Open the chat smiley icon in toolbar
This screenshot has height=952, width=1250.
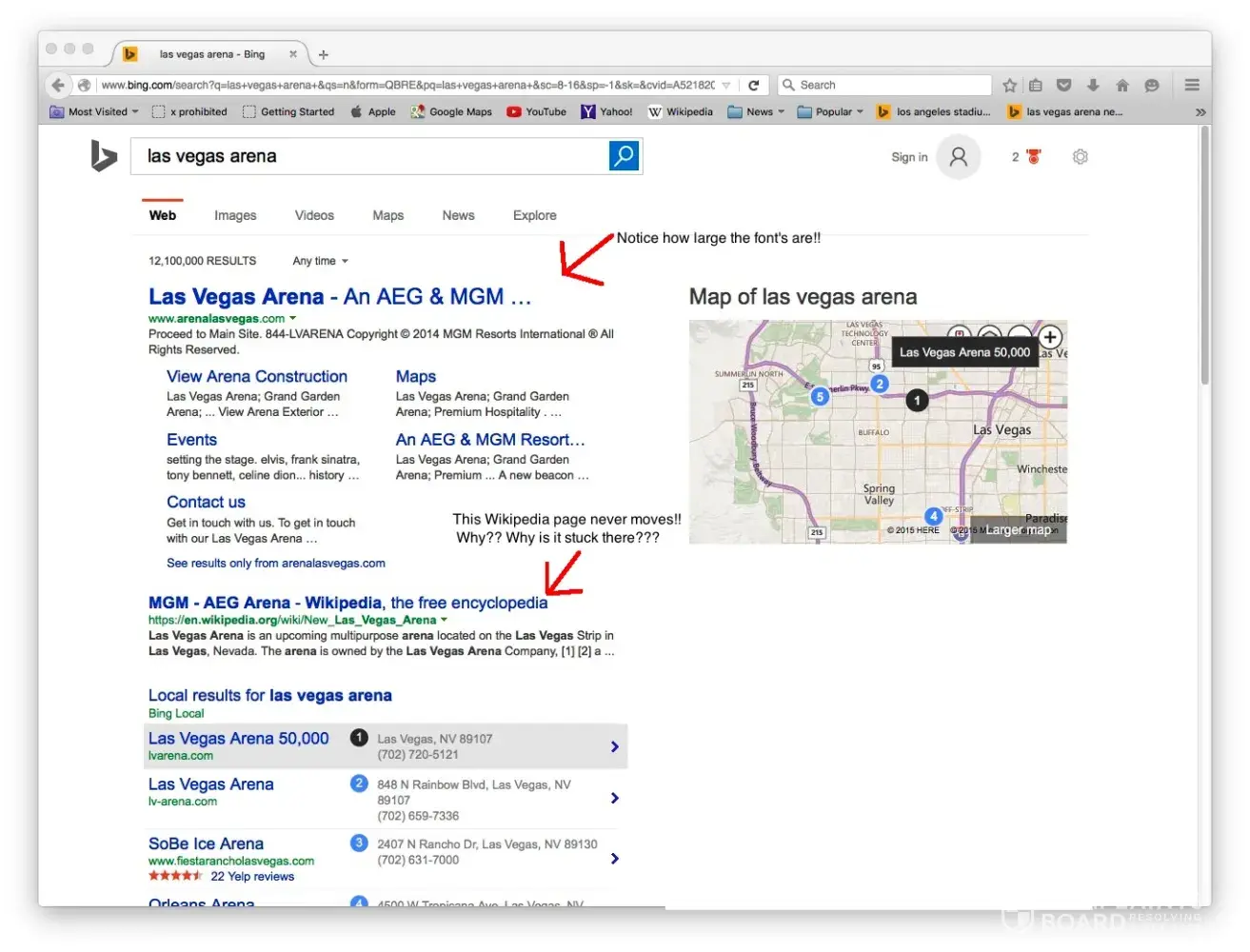coord(1152,85)
